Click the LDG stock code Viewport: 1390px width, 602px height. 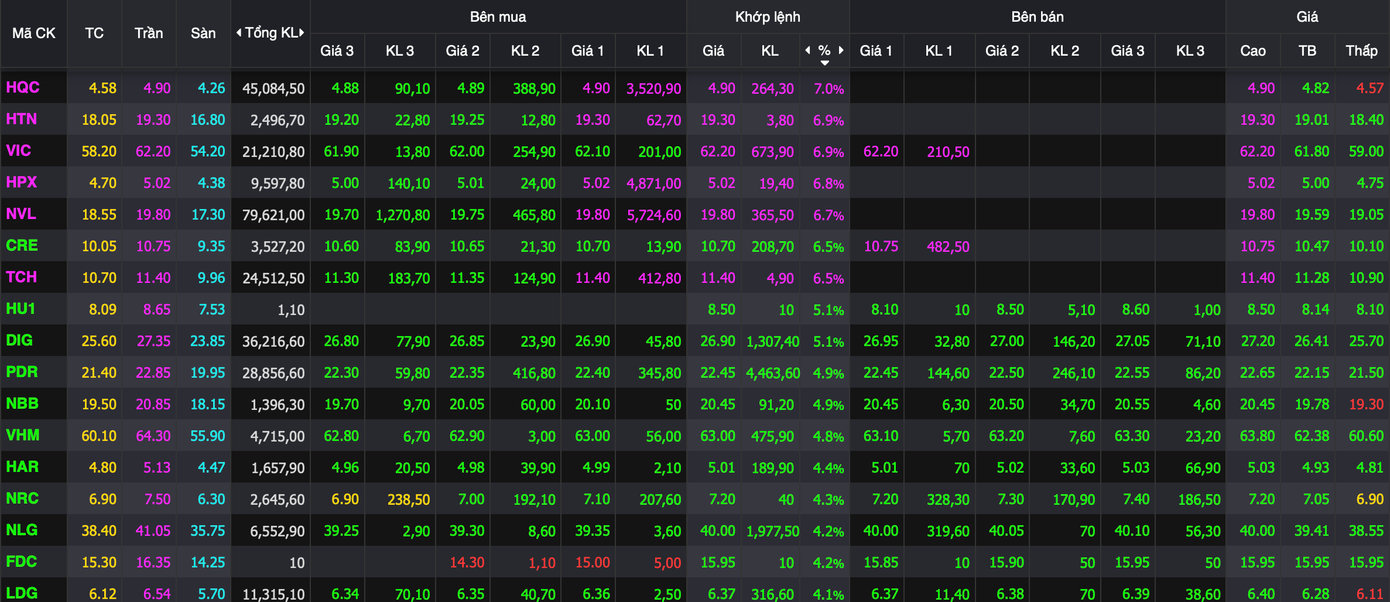click(x=22, y=593)
